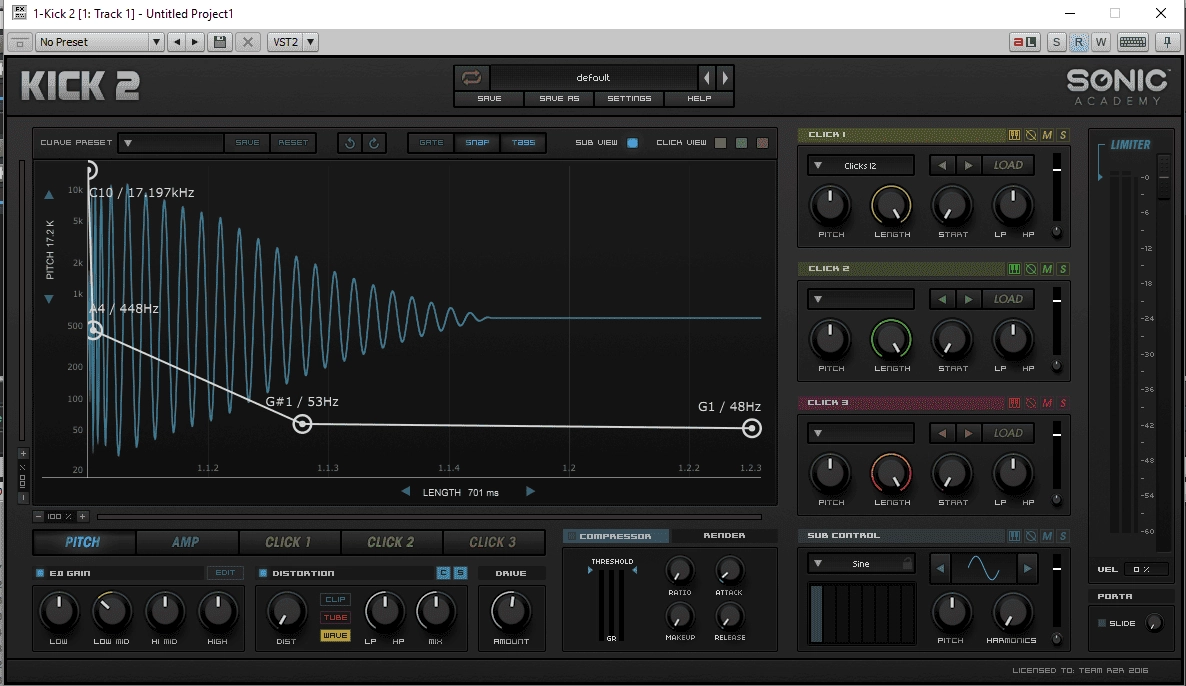Image resolution: width=1186 pixels, height=686 pixels.
Task: Toggle the SNAP mode button
Action: [477, 142]
